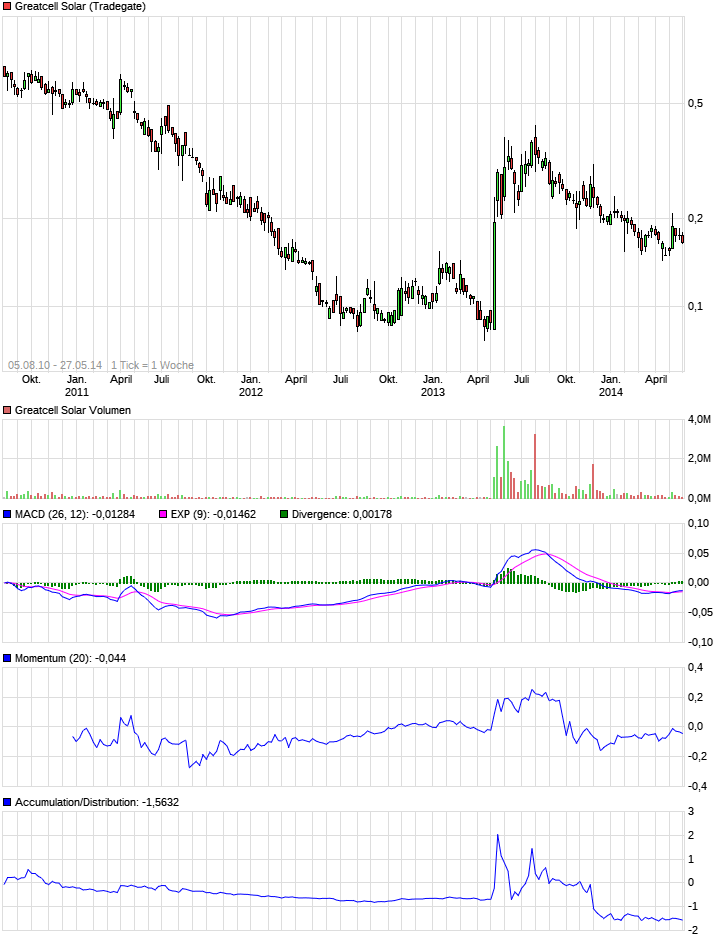This screenshot has height=940, width=726.
Task: Click the 0,5 price axis label
Action: 695,104
